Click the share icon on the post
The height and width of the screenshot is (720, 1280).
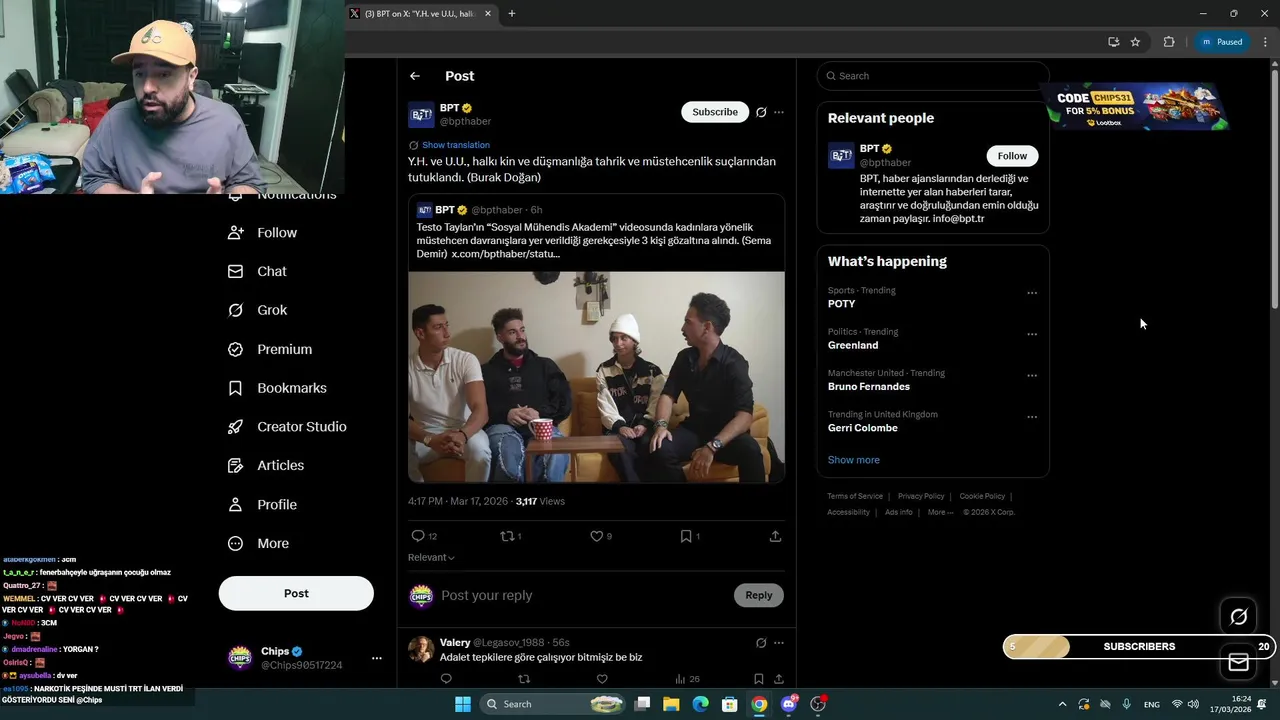pos(775,536)
